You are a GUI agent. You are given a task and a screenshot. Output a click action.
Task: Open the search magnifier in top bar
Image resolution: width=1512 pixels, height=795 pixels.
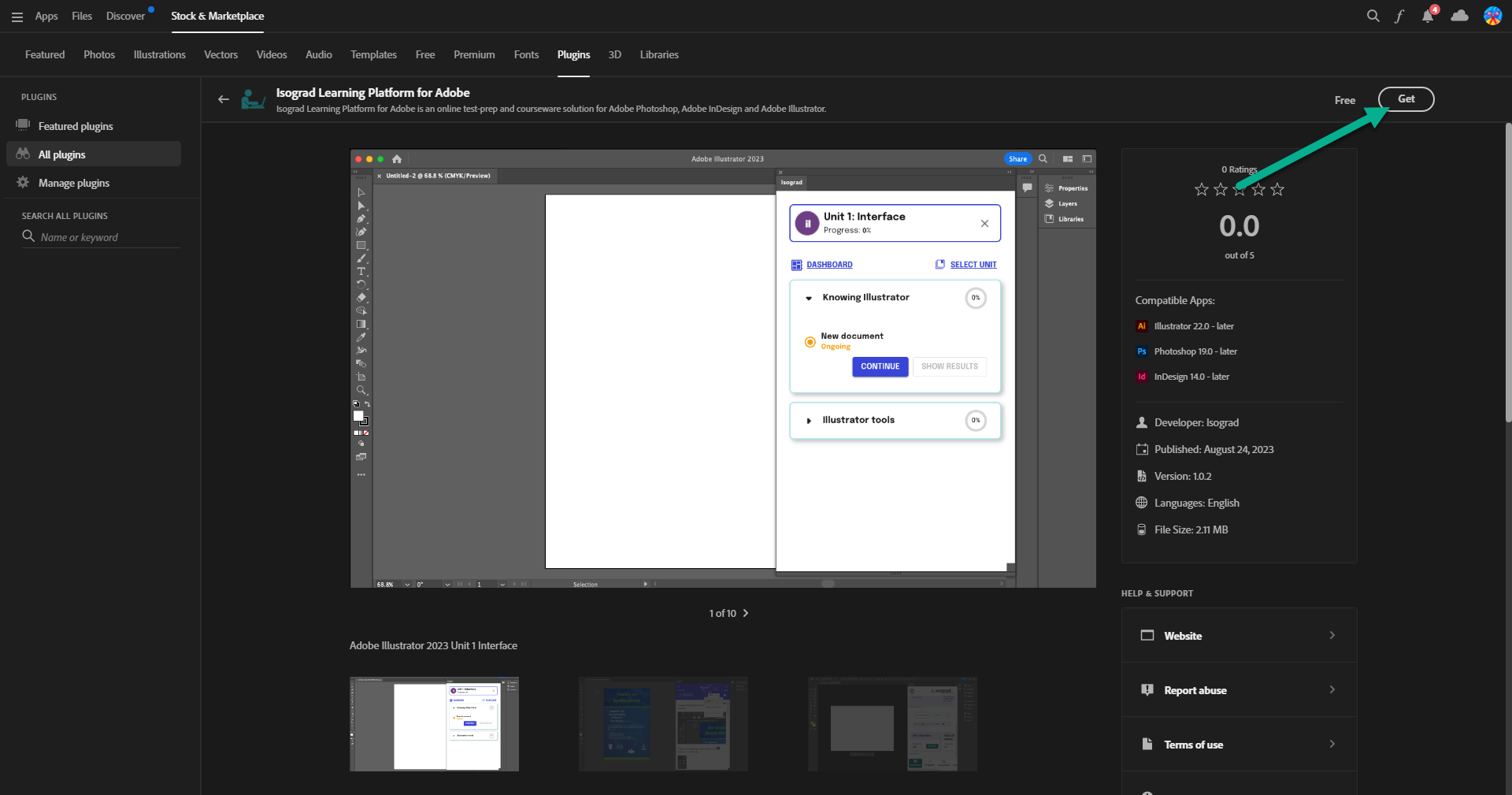(1373, 16)
